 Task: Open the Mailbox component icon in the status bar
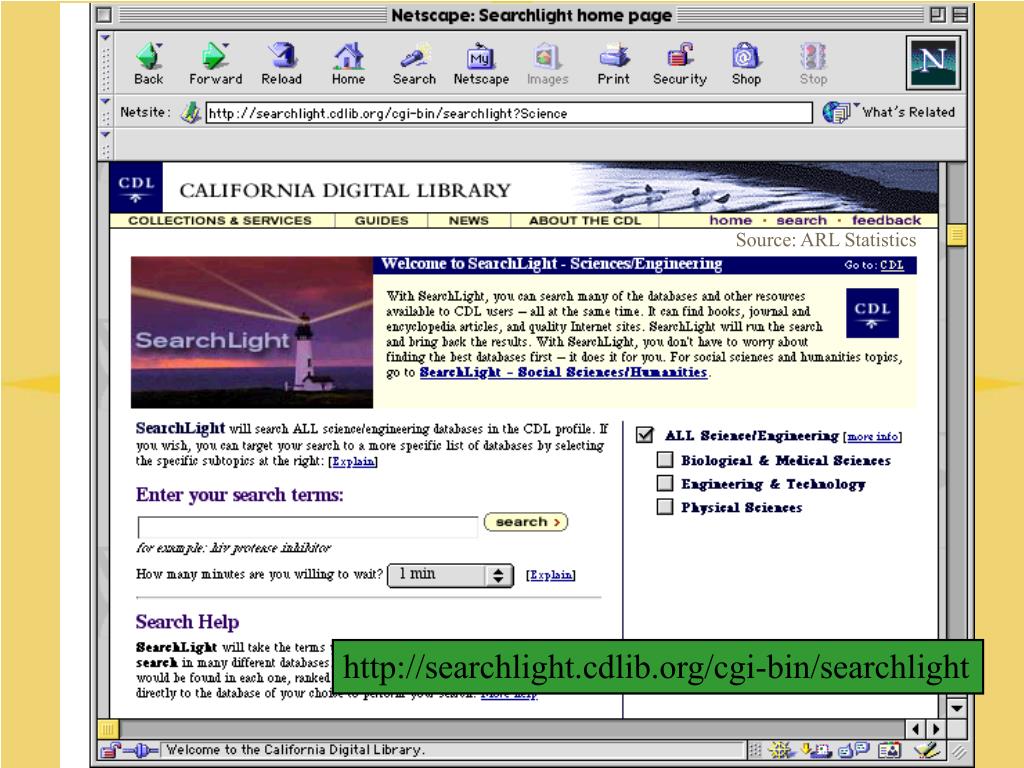[x=816, y=750]
